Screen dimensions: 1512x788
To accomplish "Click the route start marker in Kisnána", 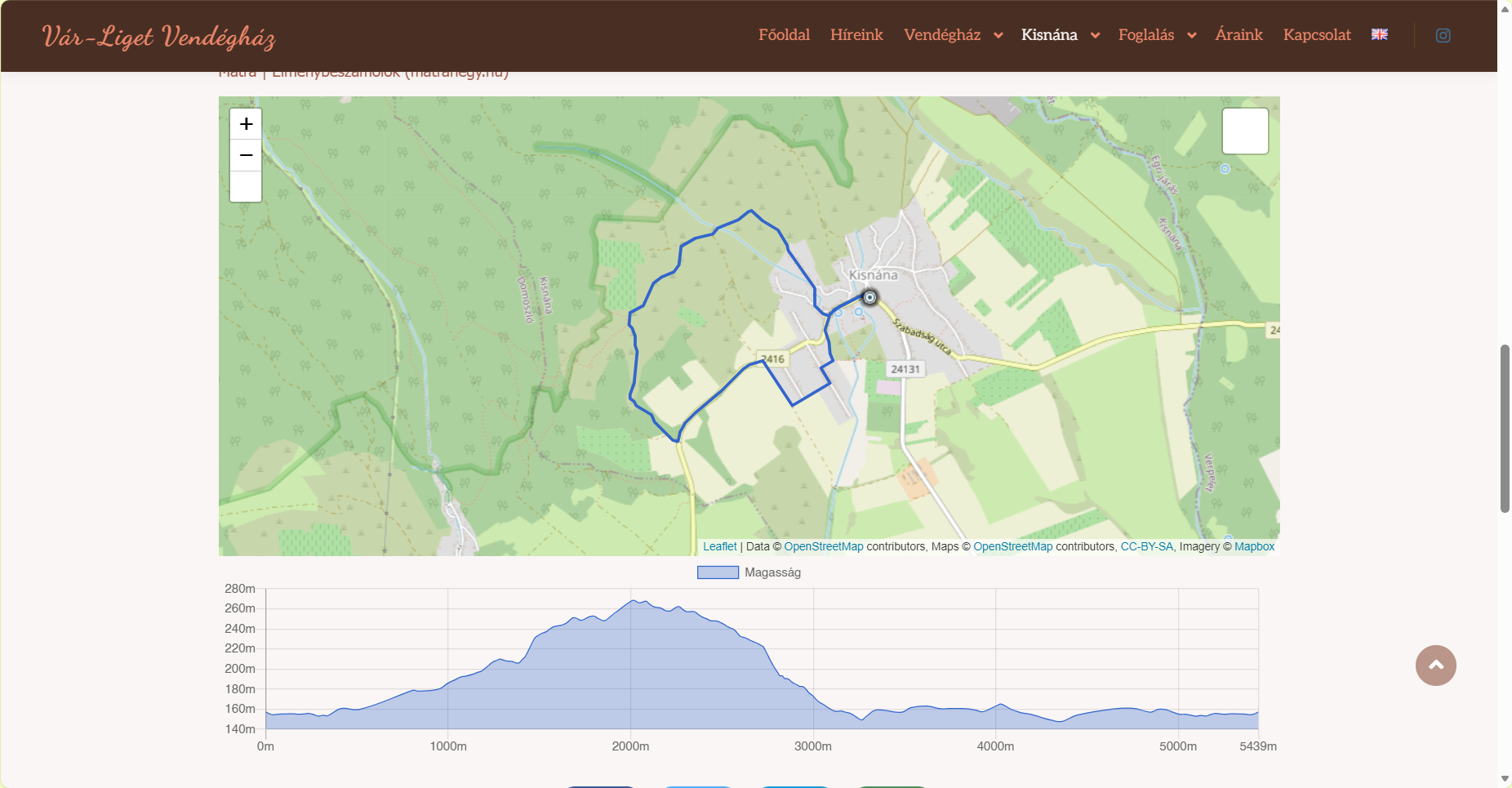I will coord(869,297).
